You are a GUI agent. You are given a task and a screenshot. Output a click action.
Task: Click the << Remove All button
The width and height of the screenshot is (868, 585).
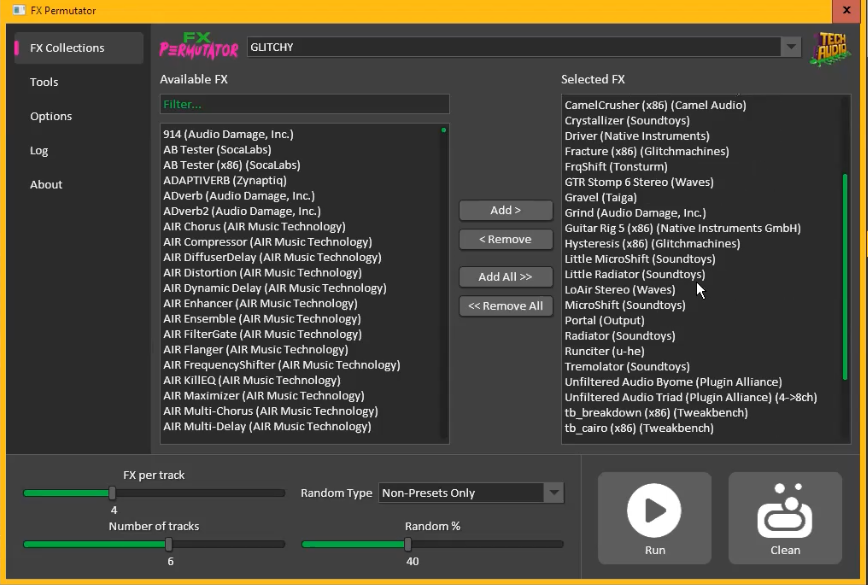tap(505, 306)
